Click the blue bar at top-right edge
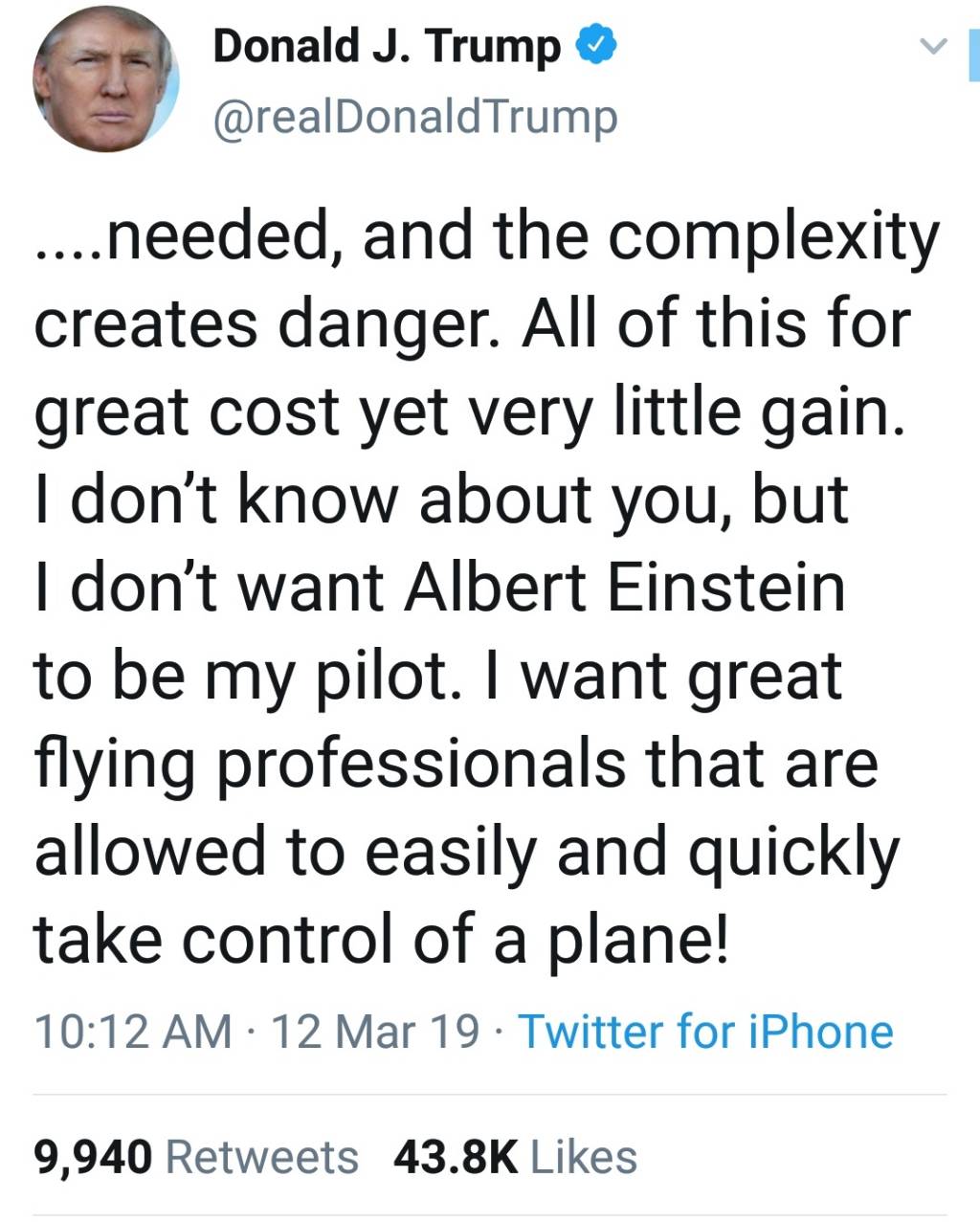 pyautogui.click(x=974, y=56)
